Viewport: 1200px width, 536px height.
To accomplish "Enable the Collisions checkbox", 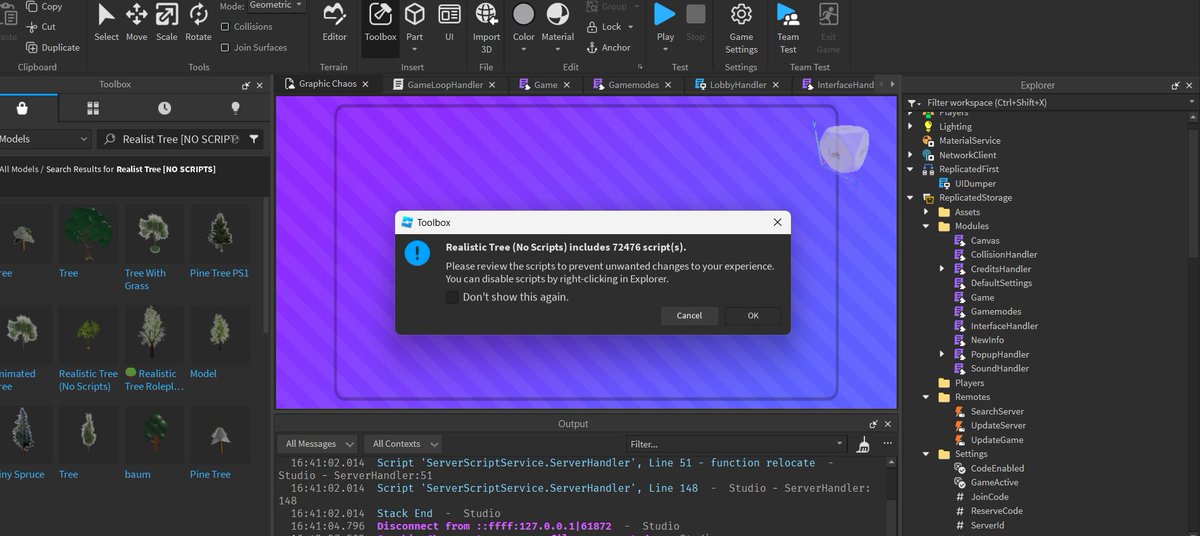I will (225, 27).
